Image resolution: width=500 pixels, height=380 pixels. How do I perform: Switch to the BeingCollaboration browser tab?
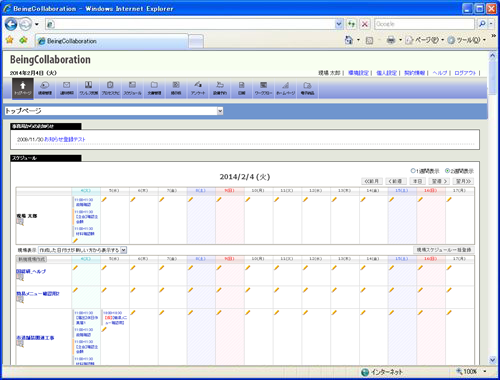112,41
